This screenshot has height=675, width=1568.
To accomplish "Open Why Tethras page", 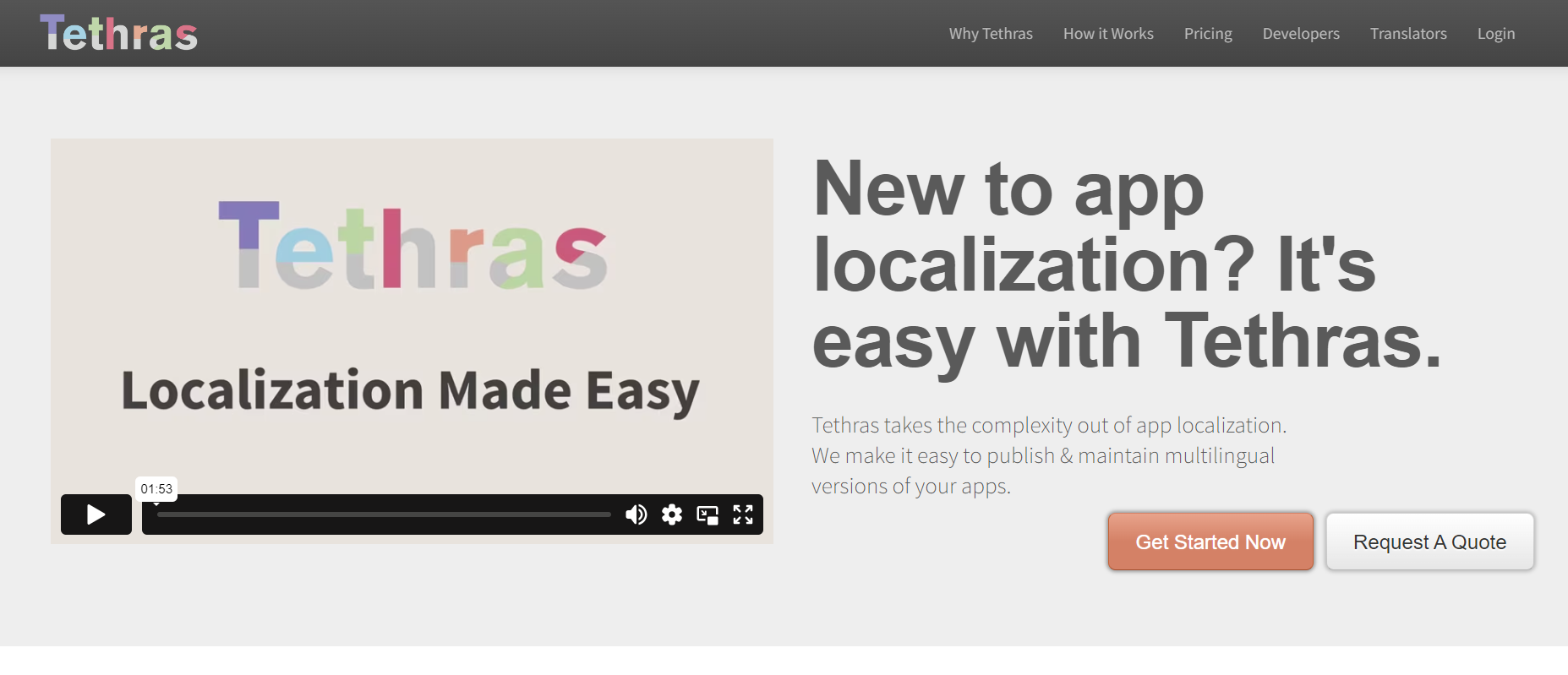I will pos(991,34).
